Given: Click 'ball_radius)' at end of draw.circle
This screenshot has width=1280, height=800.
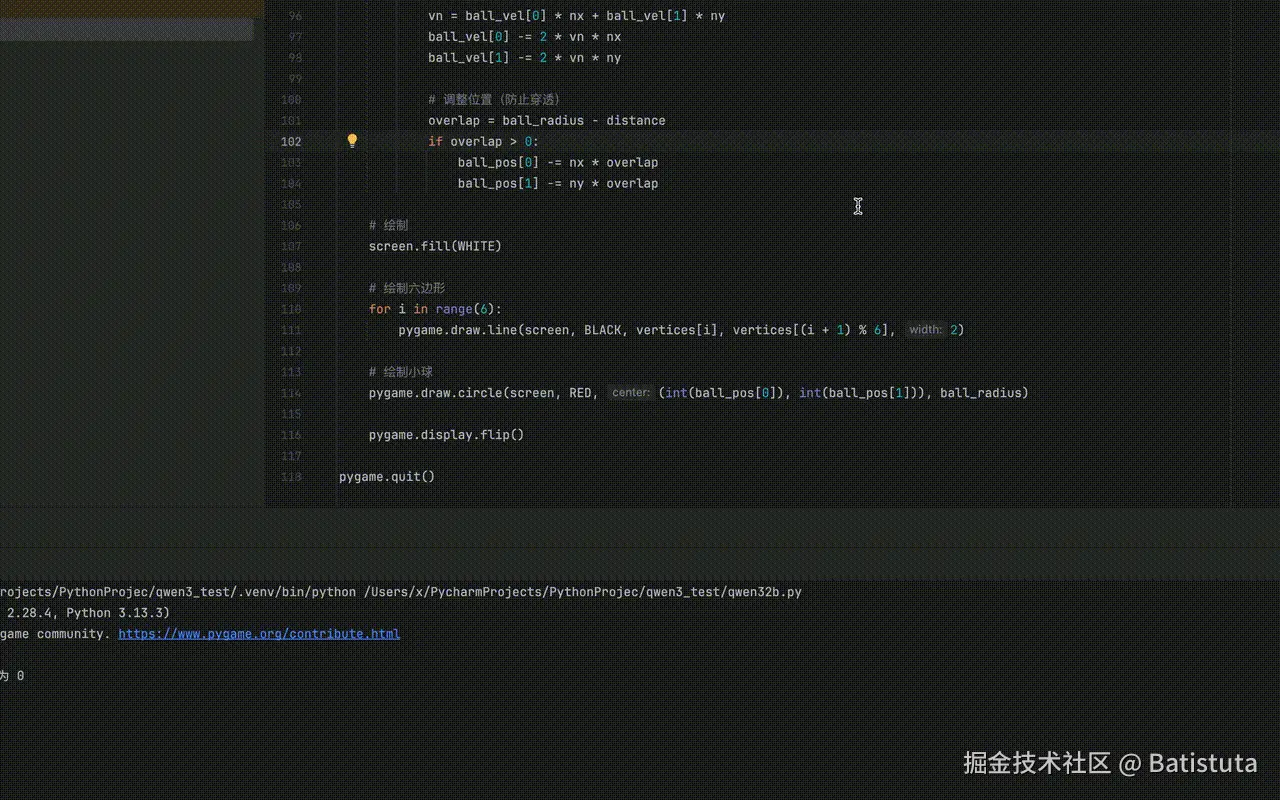Looking at the screenshot, I should [x=984, y=393].
